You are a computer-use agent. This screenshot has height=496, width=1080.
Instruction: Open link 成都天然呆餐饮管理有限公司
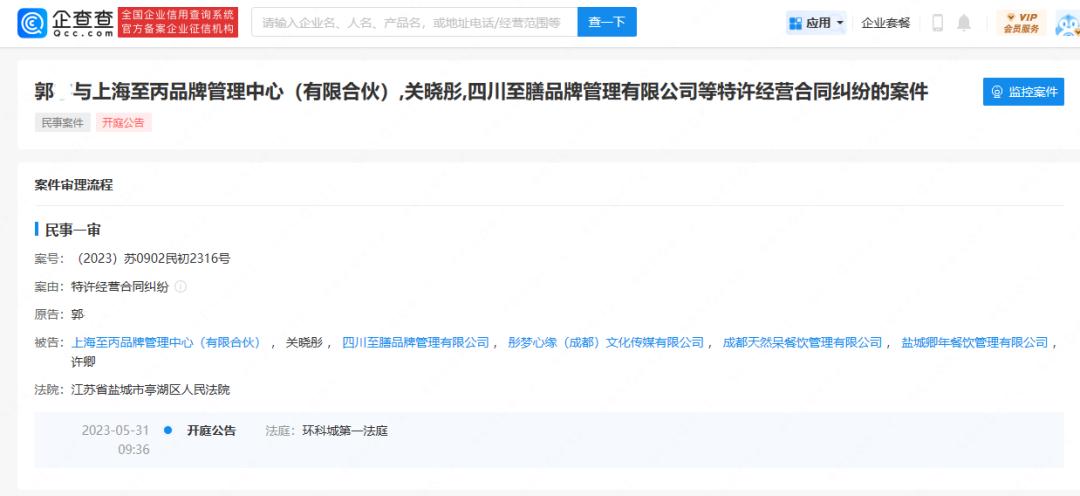click(802, 342)
